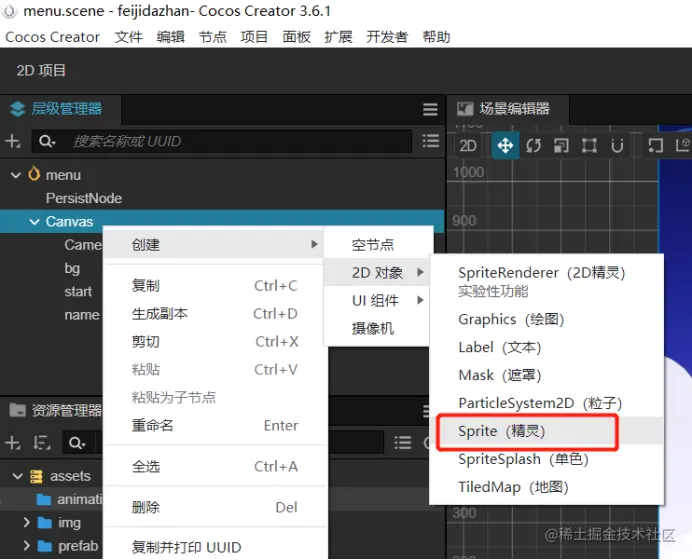Open the 节点 menu
Image resolution: width=692 pixels, height=560 pixels.
tap(212, 37)
